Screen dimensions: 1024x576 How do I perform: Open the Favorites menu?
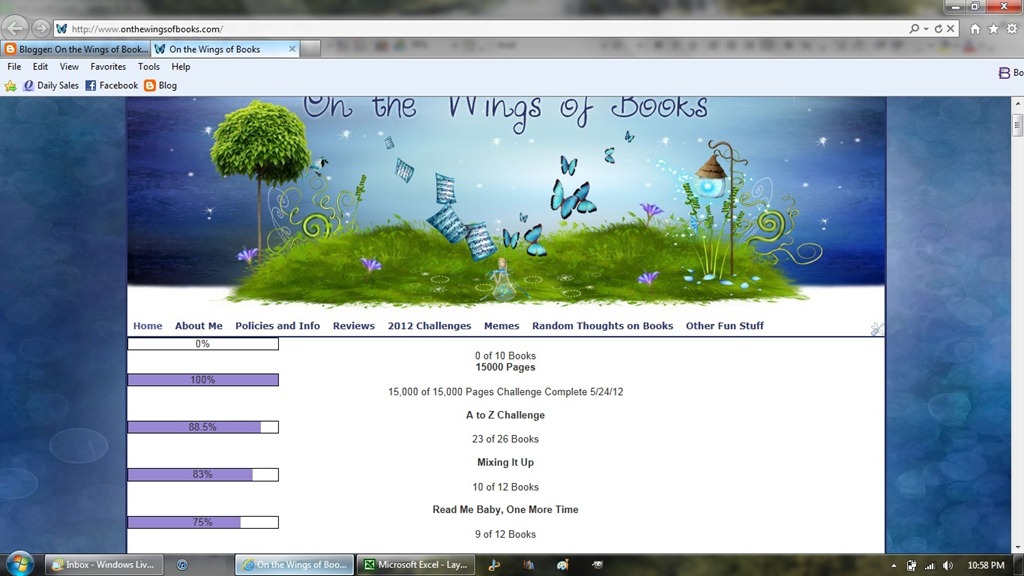coord(108,67)
